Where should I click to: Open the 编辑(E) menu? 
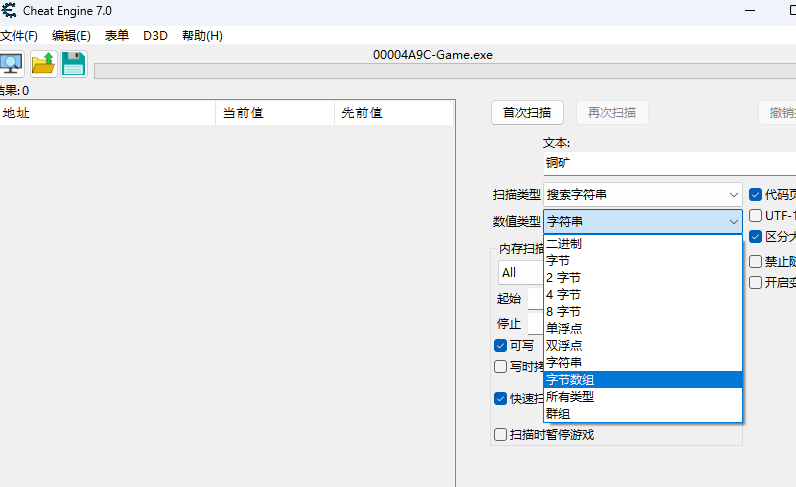(71, 36)
